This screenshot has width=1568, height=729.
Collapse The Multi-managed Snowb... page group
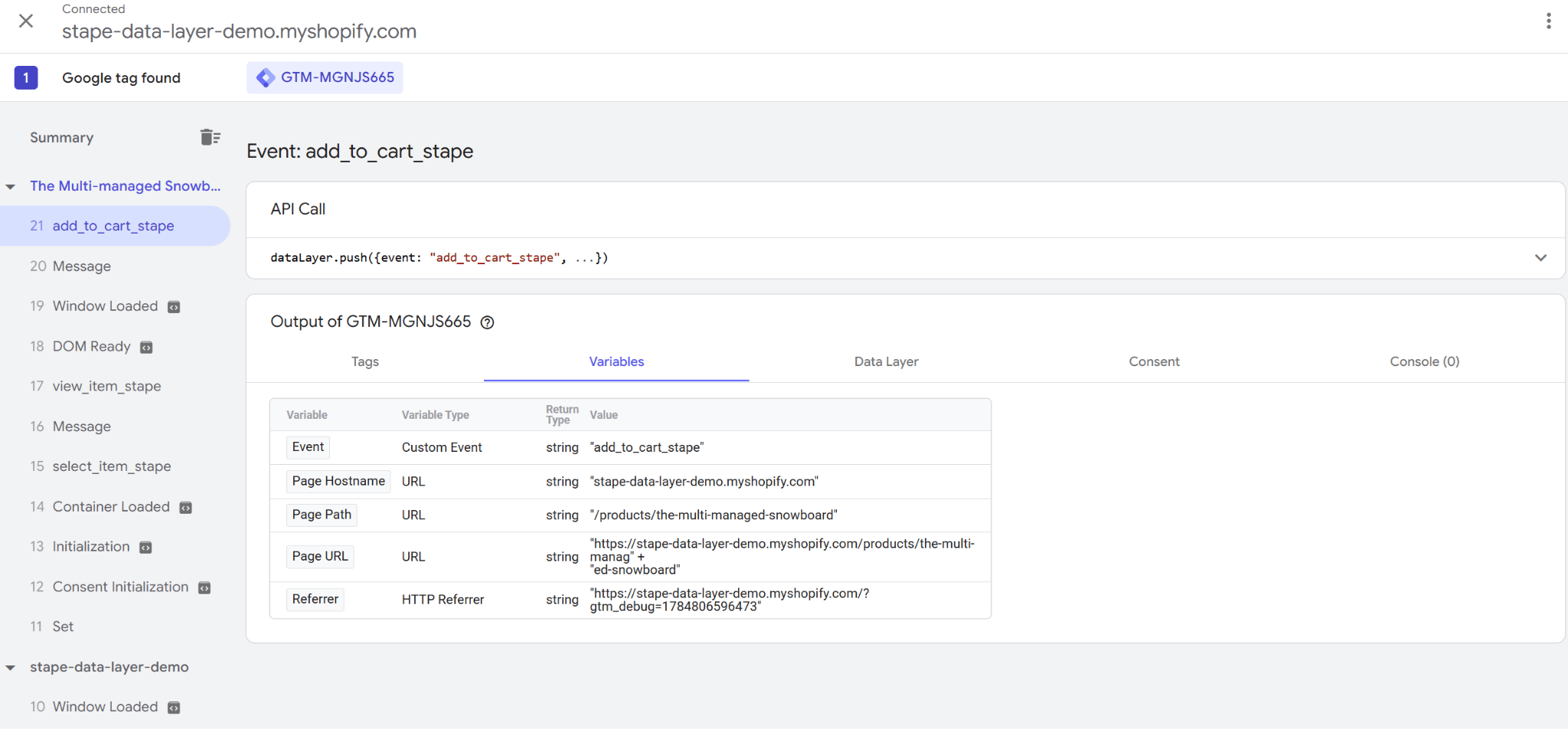11,186
